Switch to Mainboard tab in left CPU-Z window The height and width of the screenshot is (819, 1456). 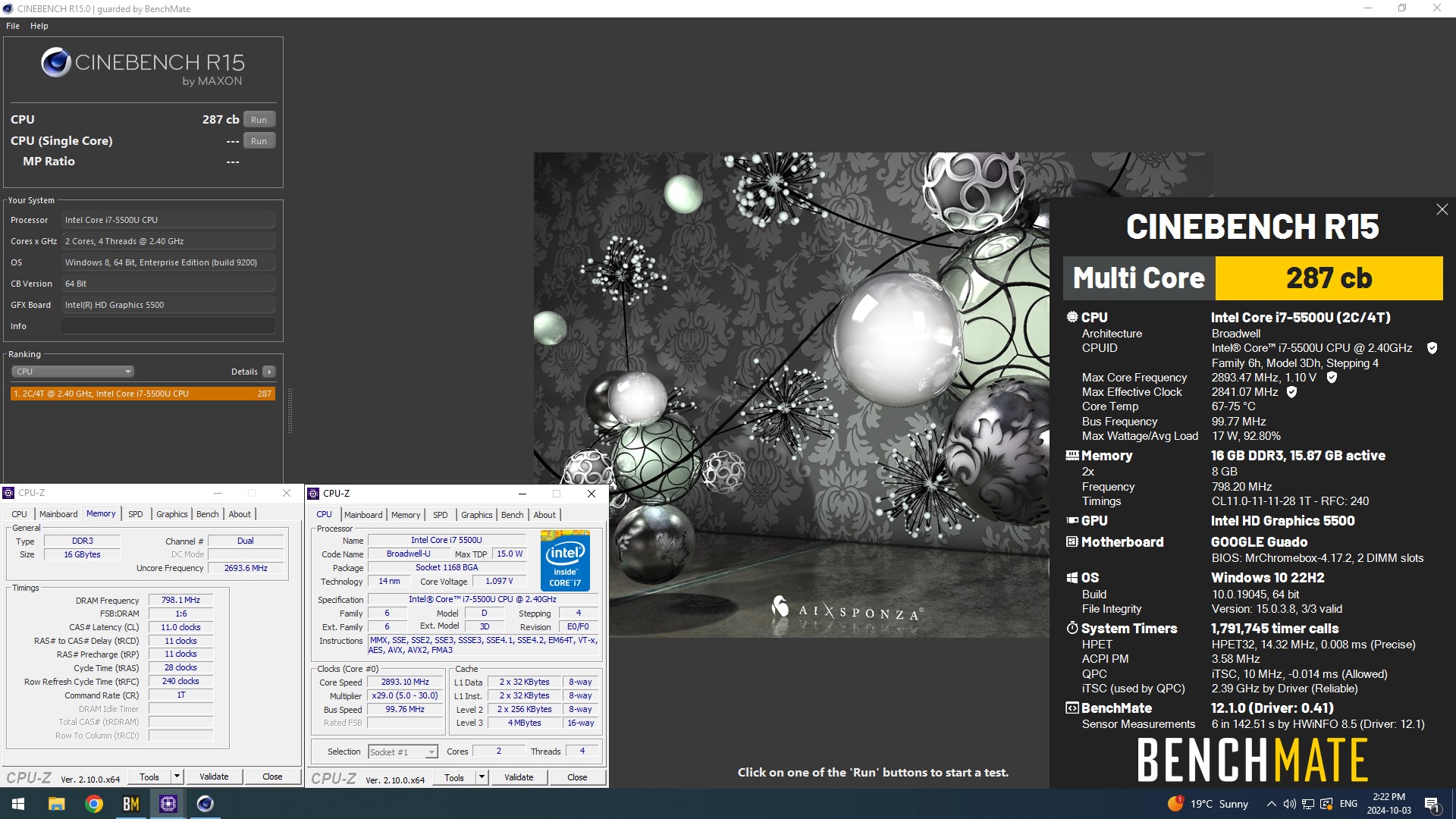[x=58, y=514]
